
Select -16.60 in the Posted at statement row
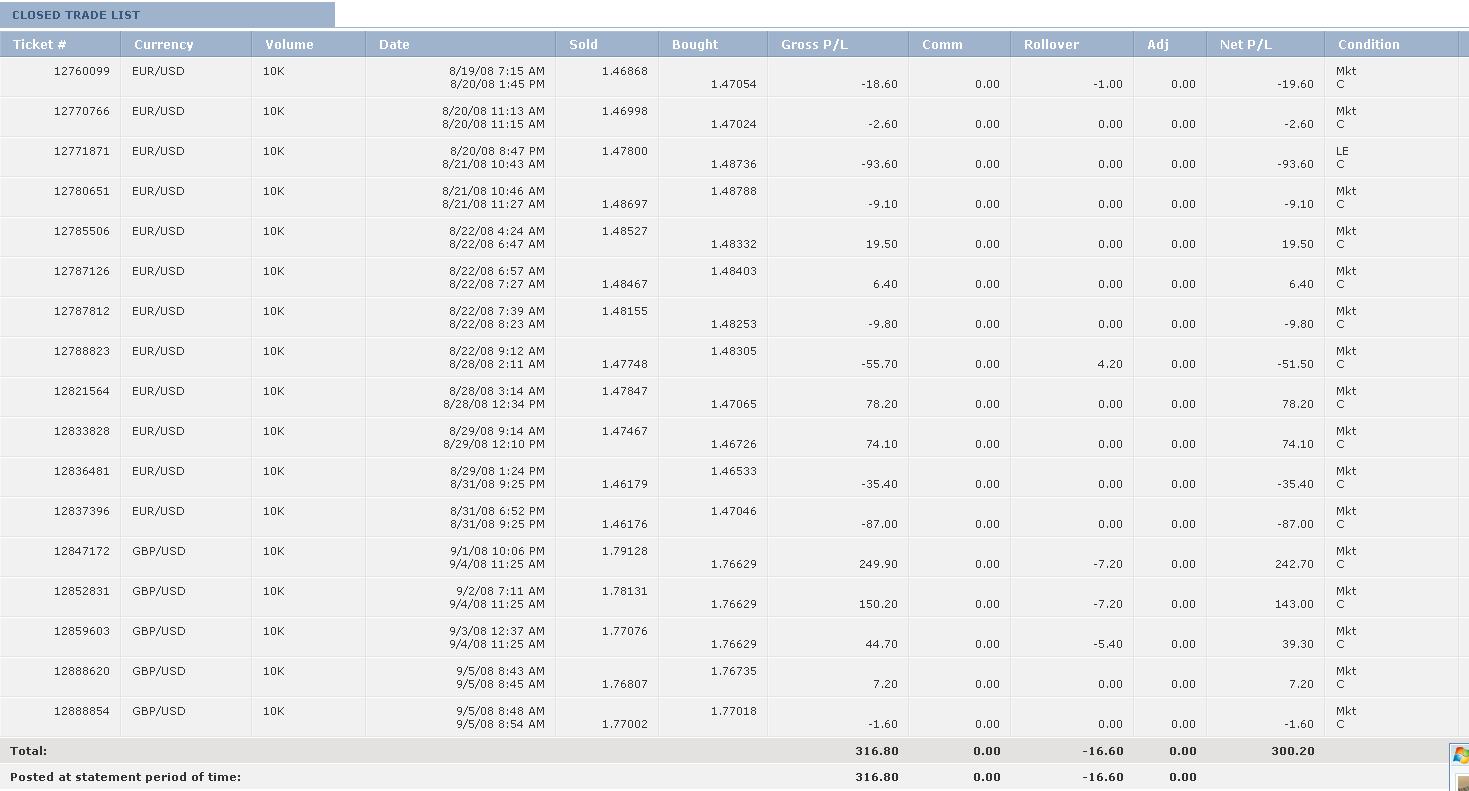[1103, 777]
